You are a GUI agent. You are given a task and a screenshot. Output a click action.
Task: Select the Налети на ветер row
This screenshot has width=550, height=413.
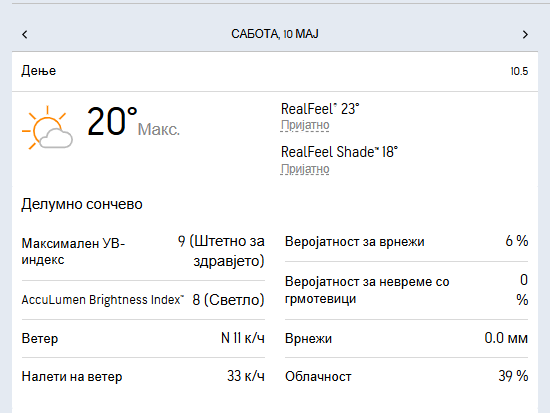[x=143, y=377]
